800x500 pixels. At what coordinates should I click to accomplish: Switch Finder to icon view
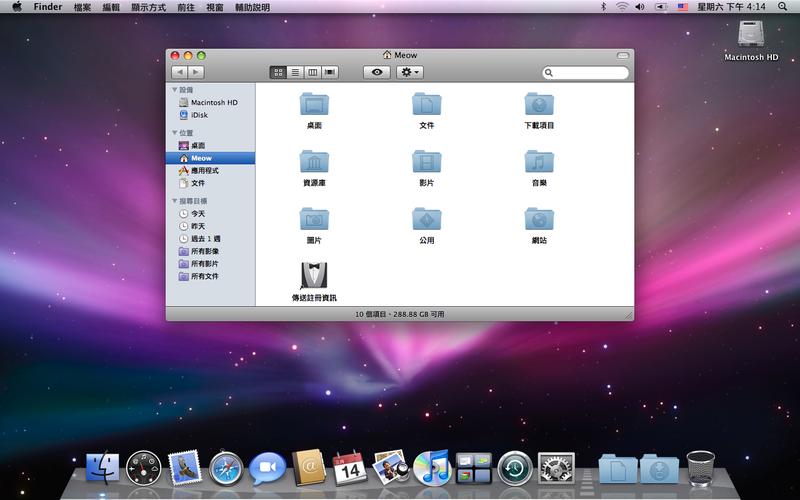coord(278,72)
